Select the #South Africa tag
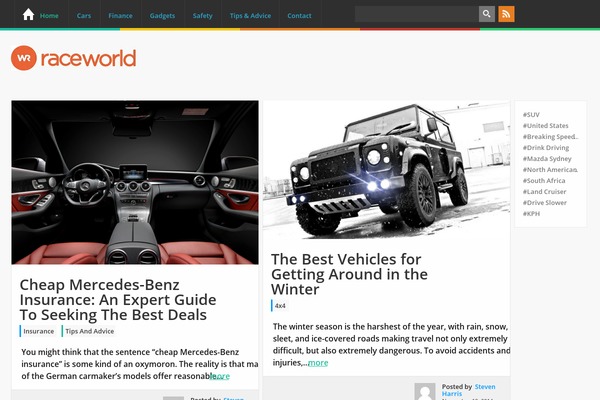 pyautogui.click(x=544, y=181)
